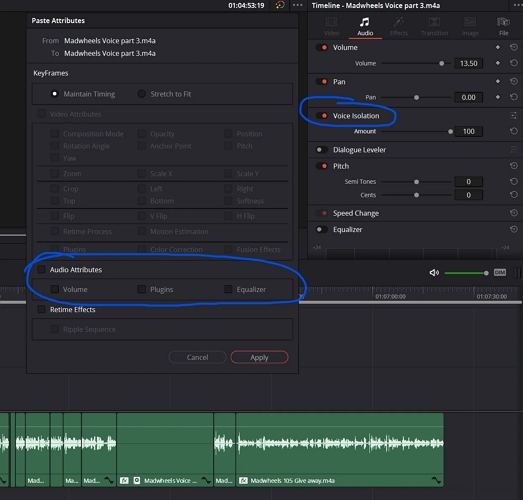Click the curve icon on Madwheels 105 clip

[x=436, y=480]
